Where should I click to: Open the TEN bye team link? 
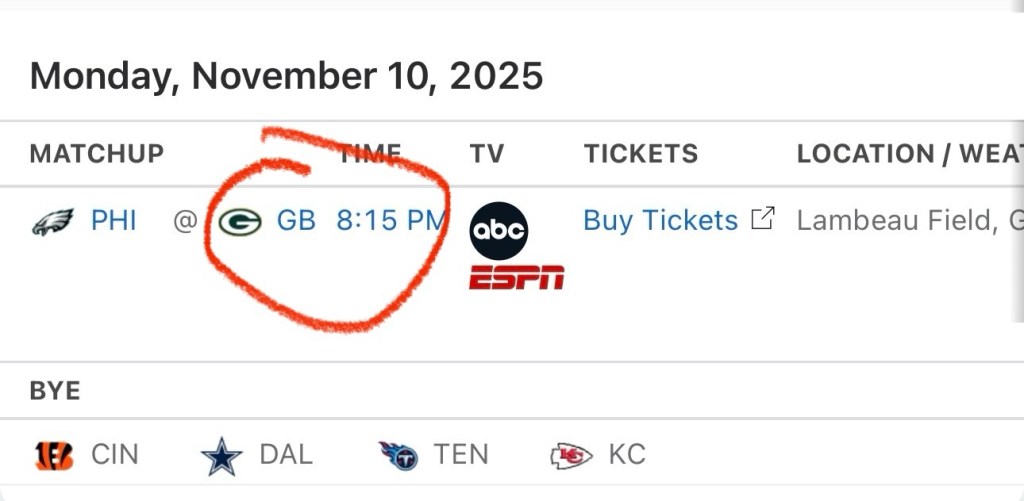tap(461, 455)
